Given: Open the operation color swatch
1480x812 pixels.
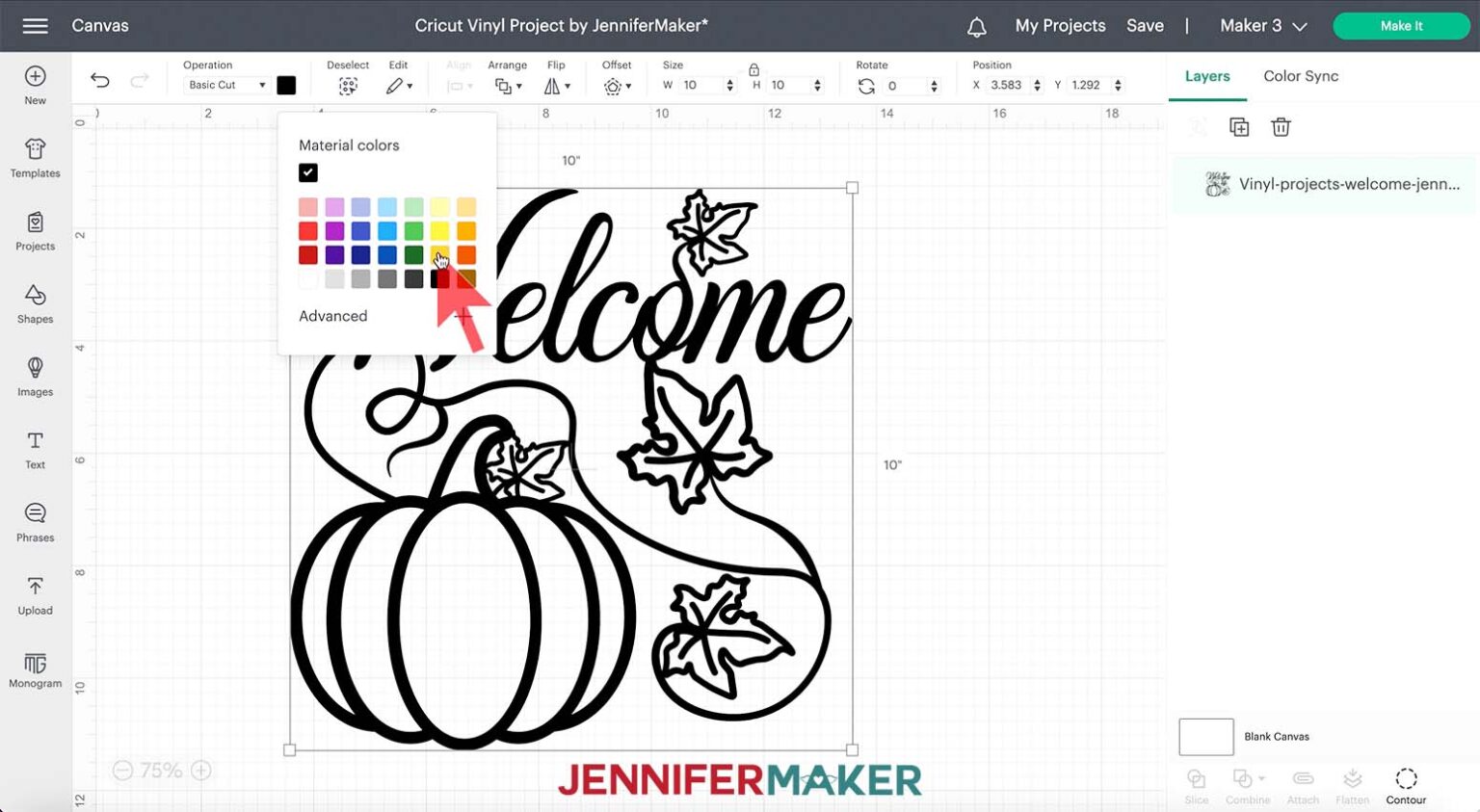Looking at the screenshot, I should (286, 85).
